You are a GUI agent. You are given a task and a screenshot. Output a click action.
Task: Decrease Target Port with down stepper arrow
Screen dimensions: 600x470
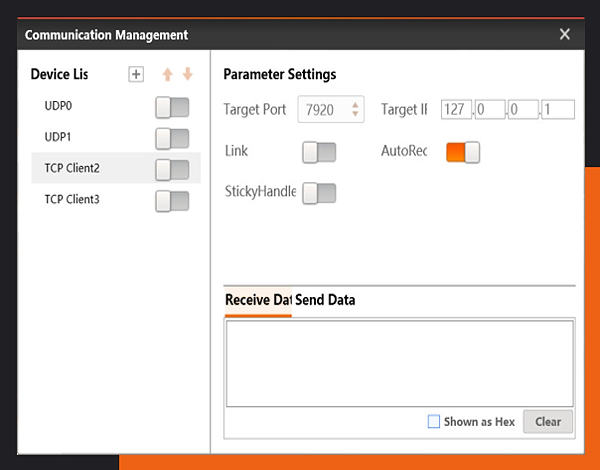(355, 114)
